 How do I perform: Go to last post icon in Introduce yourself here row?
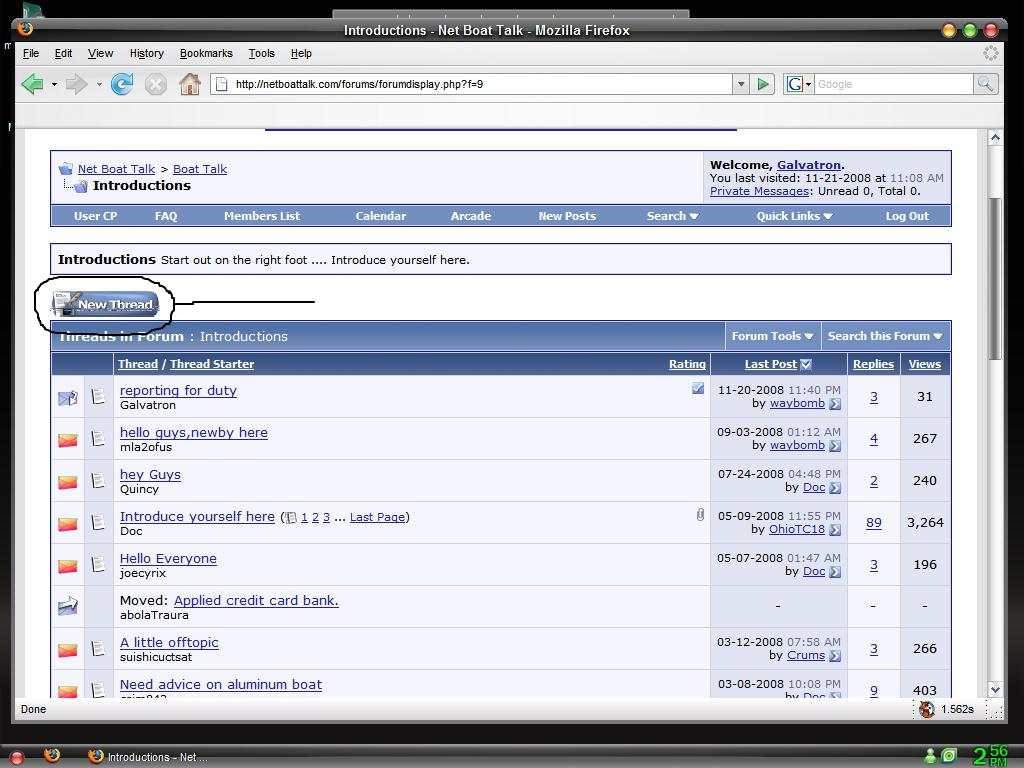pyautogui.click(x=835, y=530)
